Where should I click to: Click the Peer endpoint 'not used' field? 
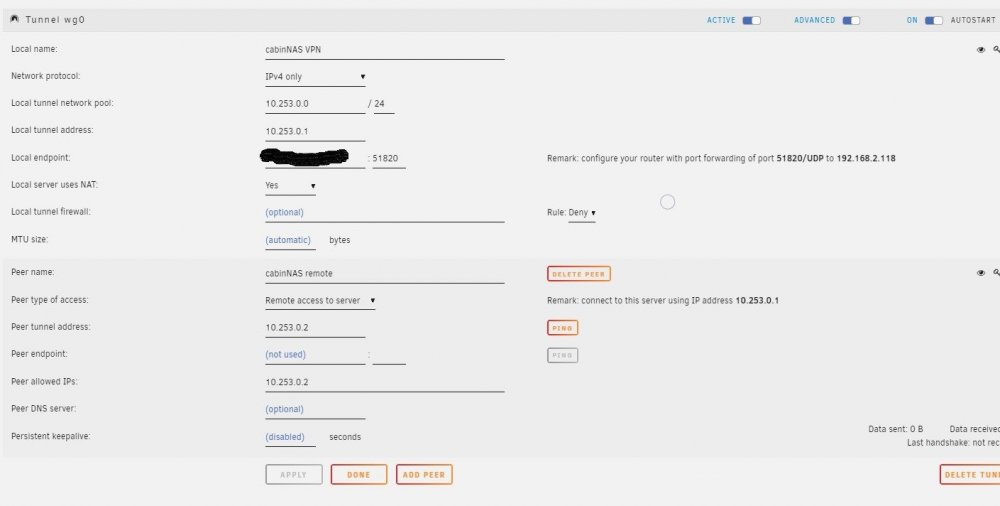(x=315, y=355)
